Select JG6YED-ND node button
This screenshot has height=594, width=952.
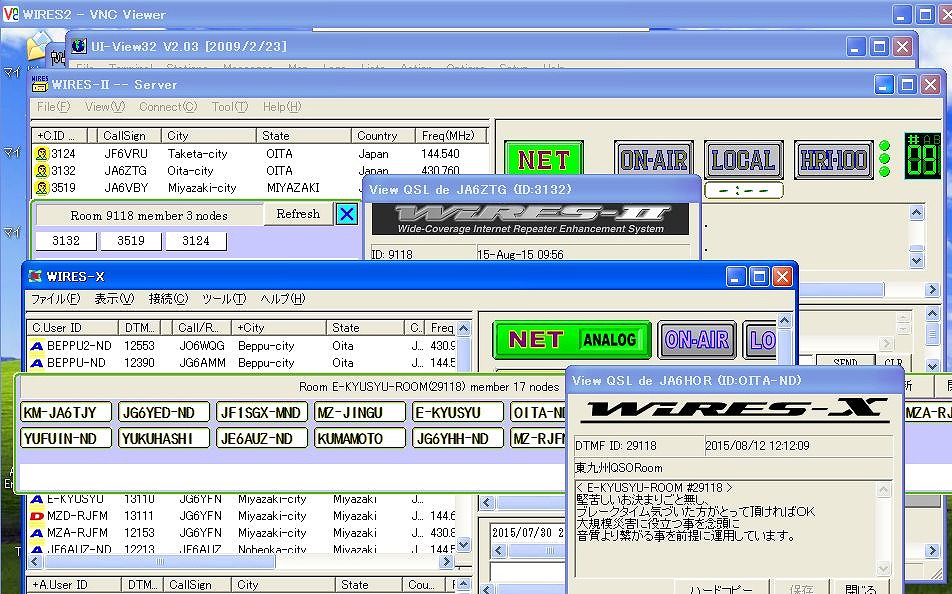(x=164, y=412)
